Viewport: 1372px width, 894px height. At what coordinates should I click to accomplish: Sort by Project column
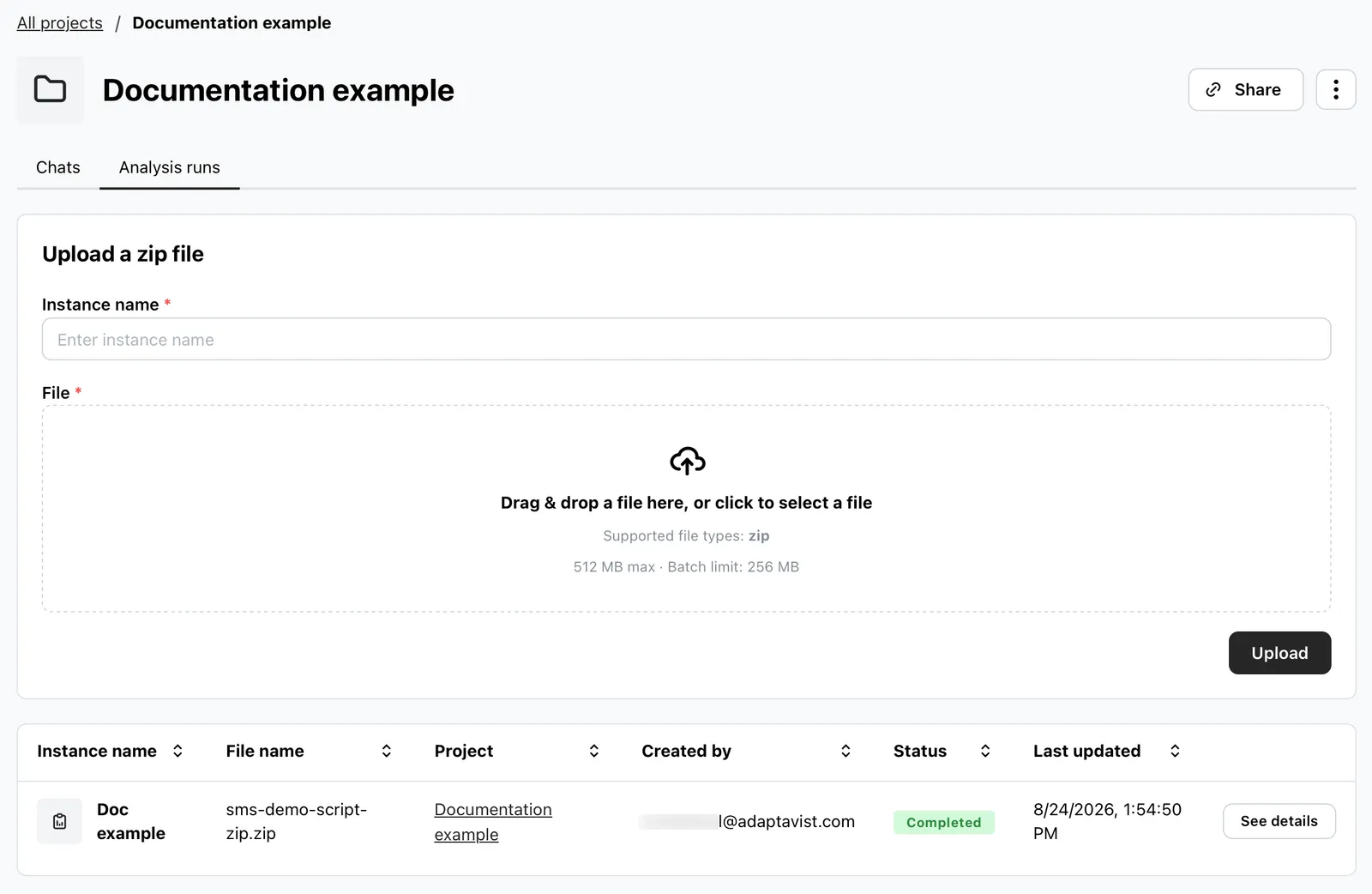coord(594,751)
